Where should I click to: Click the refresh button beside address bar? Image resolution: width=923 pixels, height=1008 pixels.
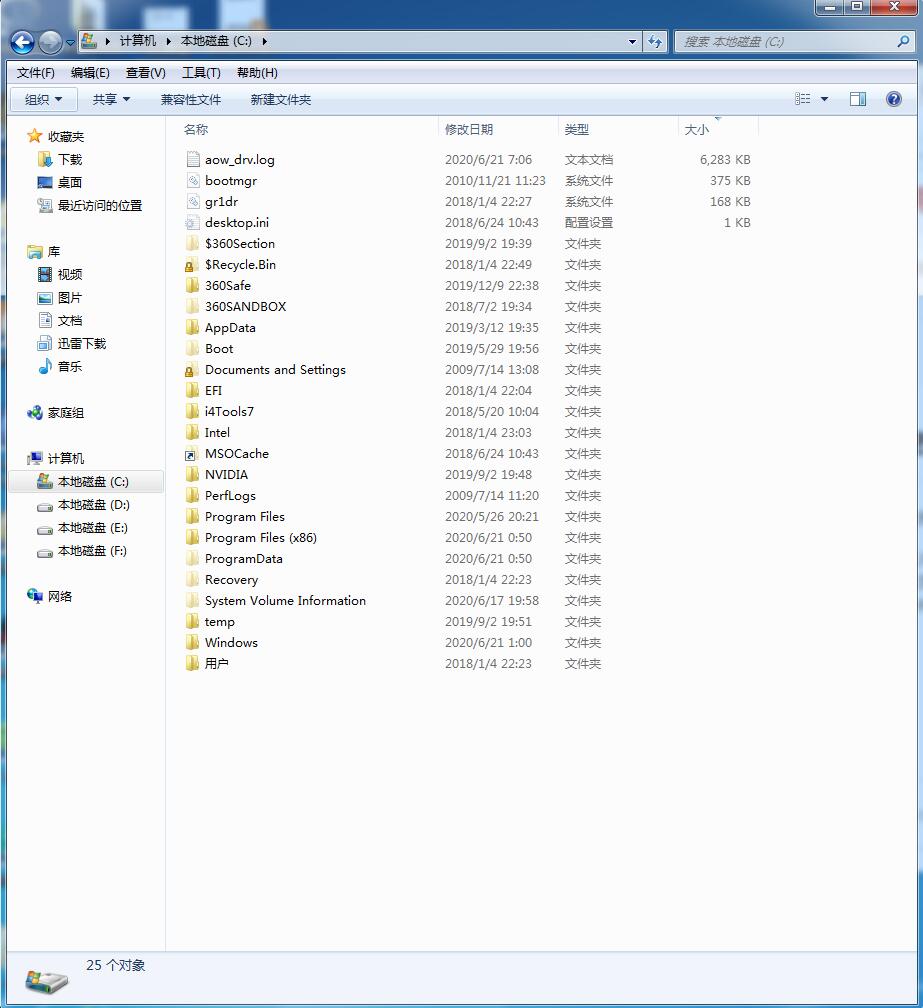[x=655, y=42]
